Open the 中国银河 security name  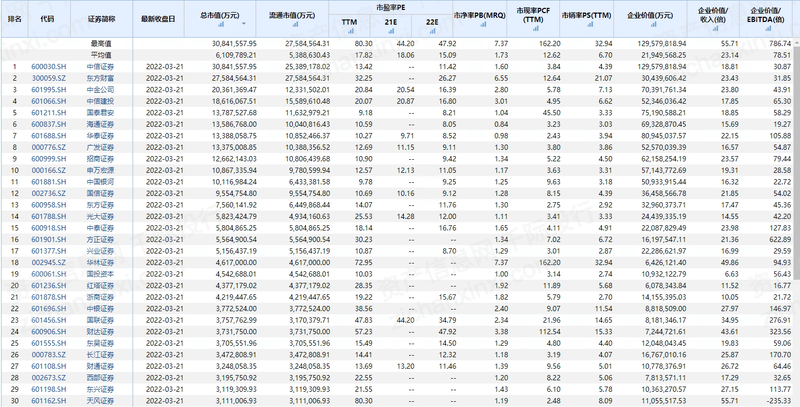click(x=101, y=182)
